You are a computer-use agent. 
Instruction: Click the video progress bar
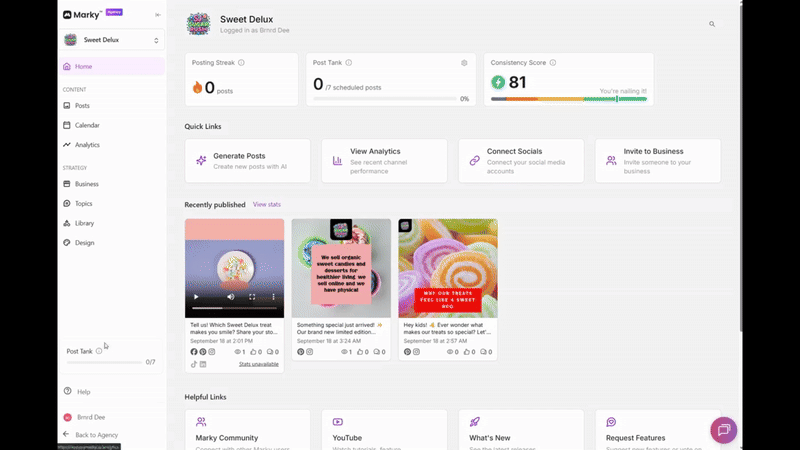234,308
